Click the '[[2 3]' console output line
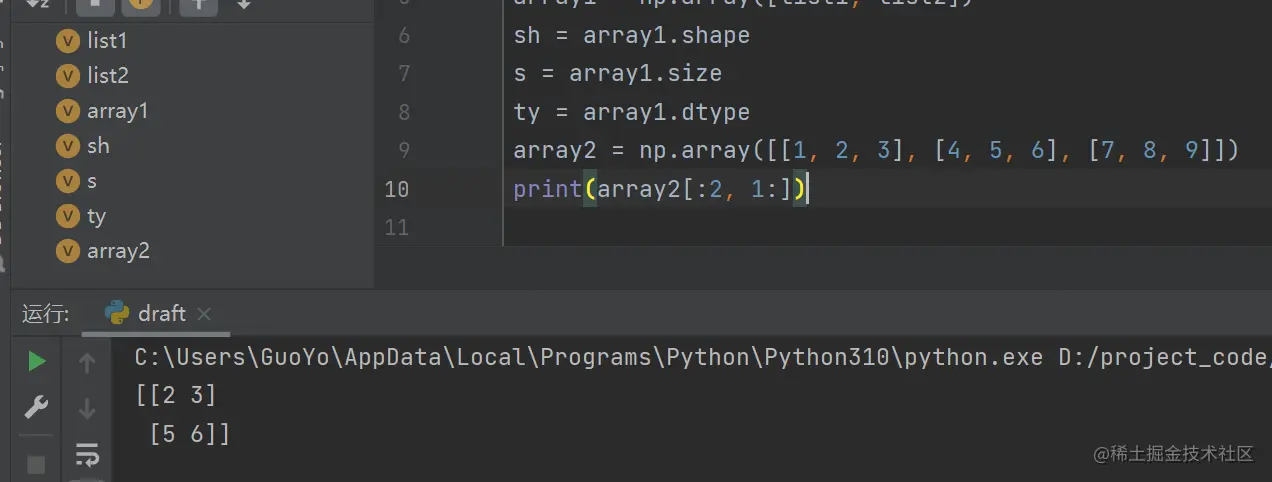This screenshot has height=482, width=1272. pos(176,396)
